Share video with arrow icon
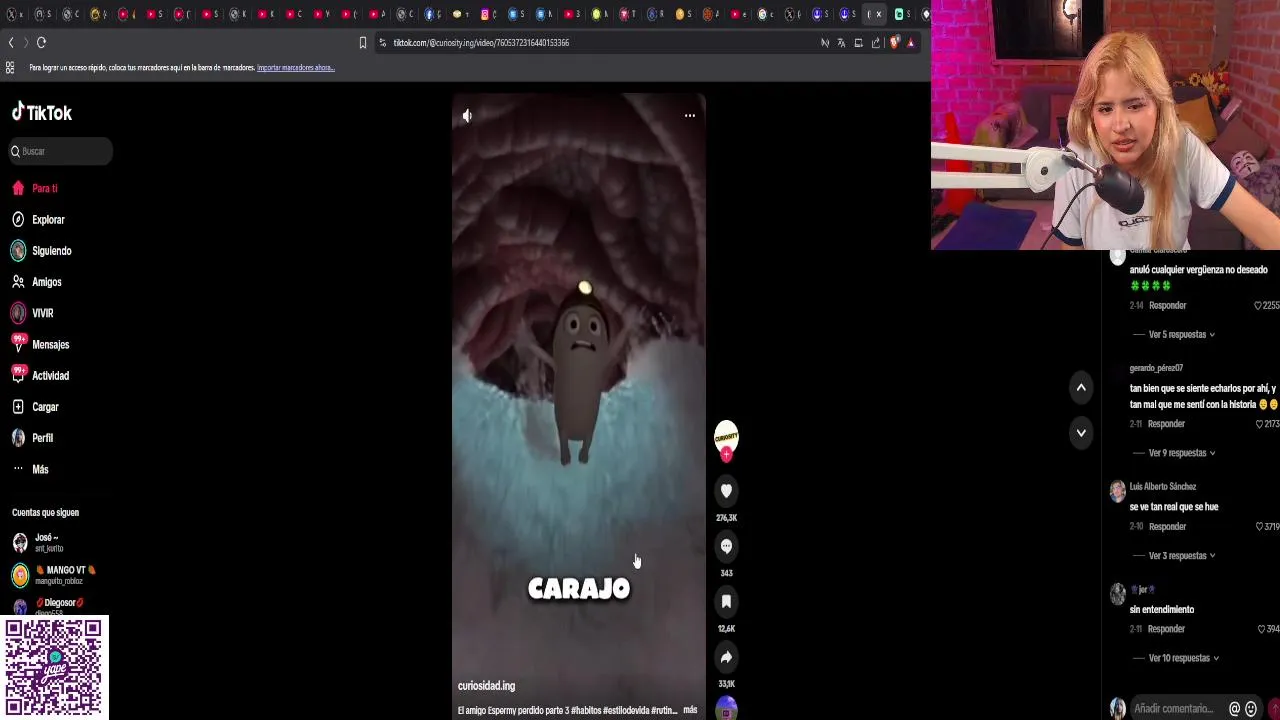The image size is (1280, 720). tap(726, 657)
